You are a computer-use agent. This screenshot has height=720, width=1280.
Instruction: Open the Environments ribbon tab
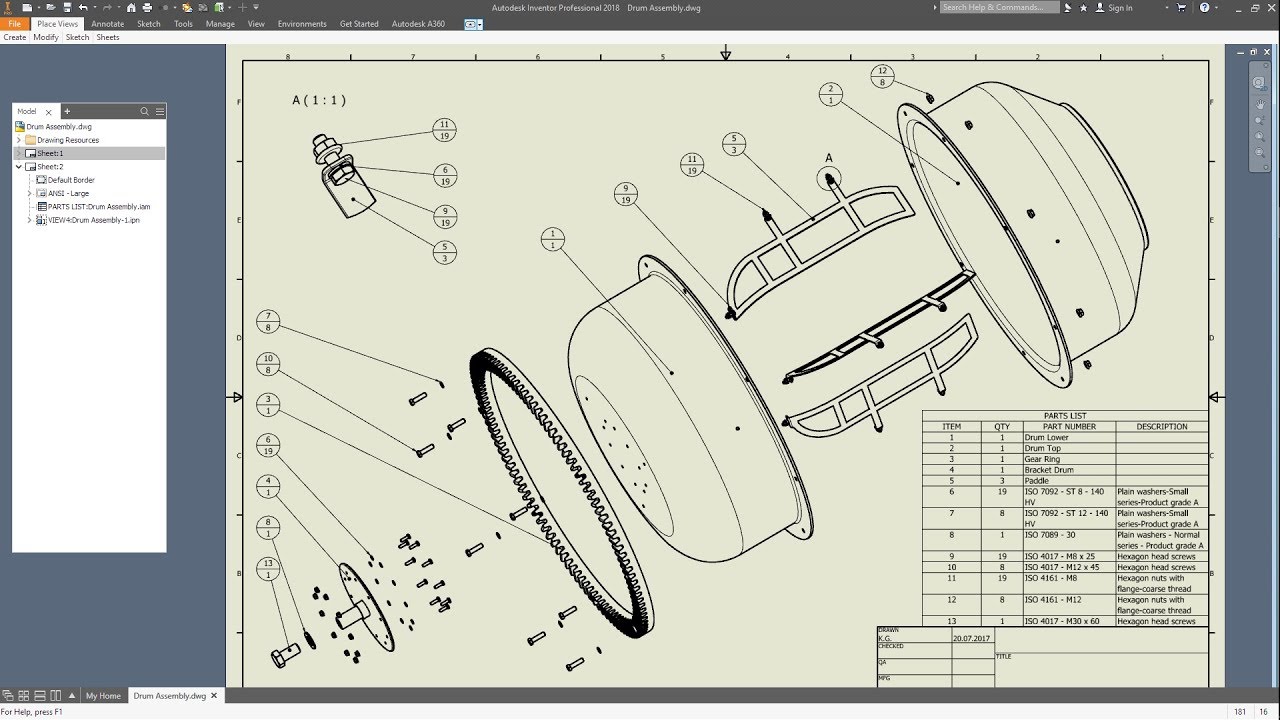pos(302,23)
